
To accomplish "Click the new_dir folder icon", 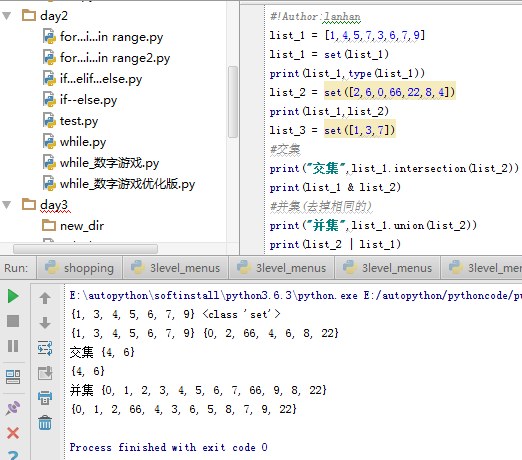I will (49, 225).
